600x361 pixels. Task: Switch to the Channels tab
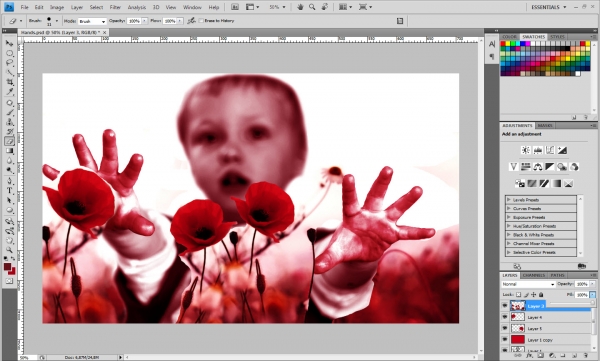click(533, 275)
